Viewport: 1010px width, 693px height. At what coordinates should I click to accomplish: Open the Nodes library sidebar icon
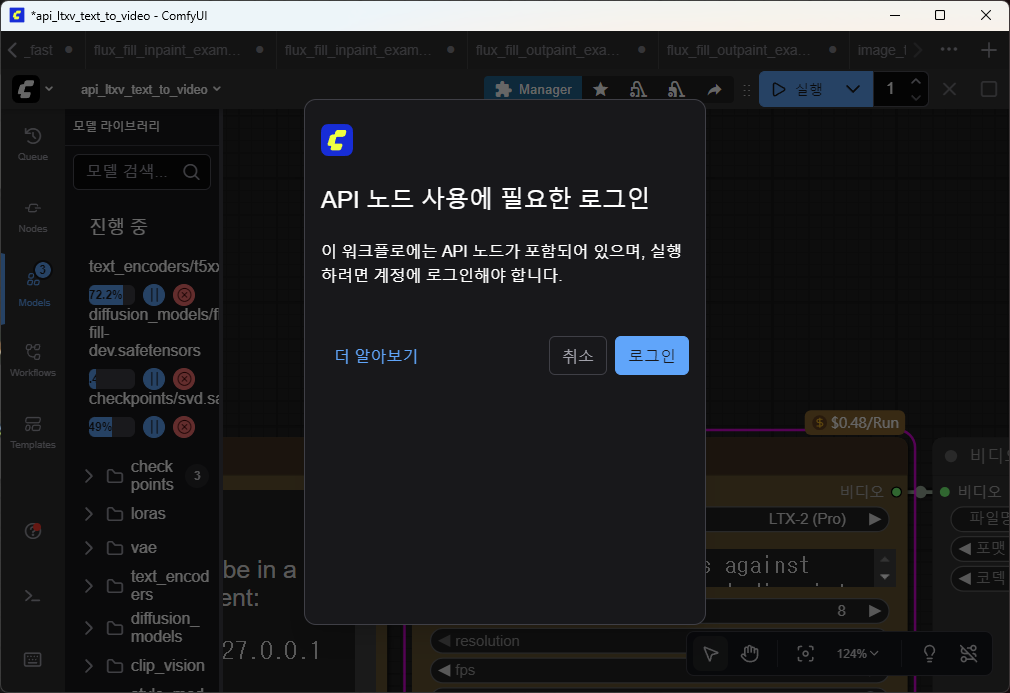click(x=33, y=216)
